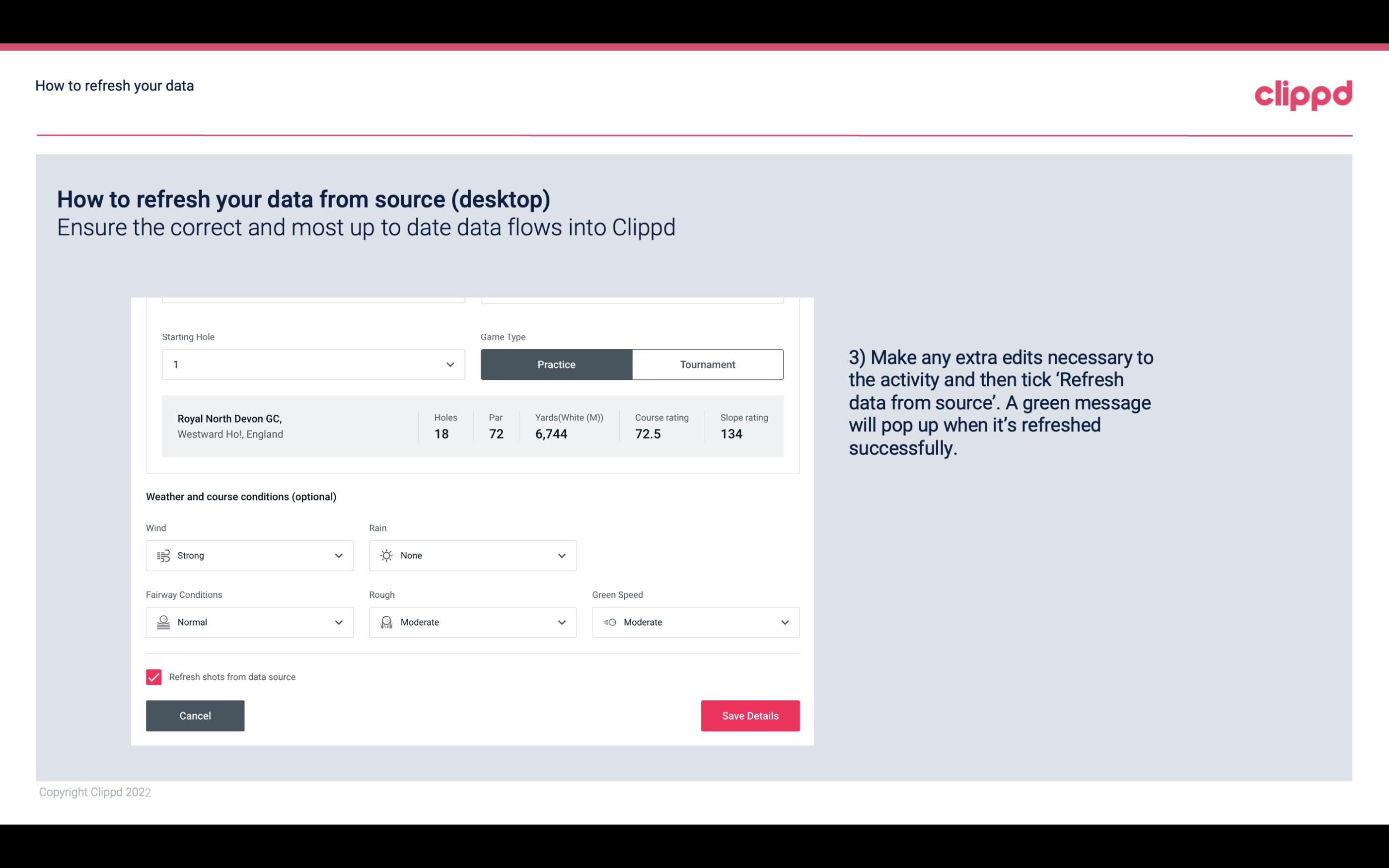Click the Clippd logo icon
1389x868 pixels.
point(1303,93)
